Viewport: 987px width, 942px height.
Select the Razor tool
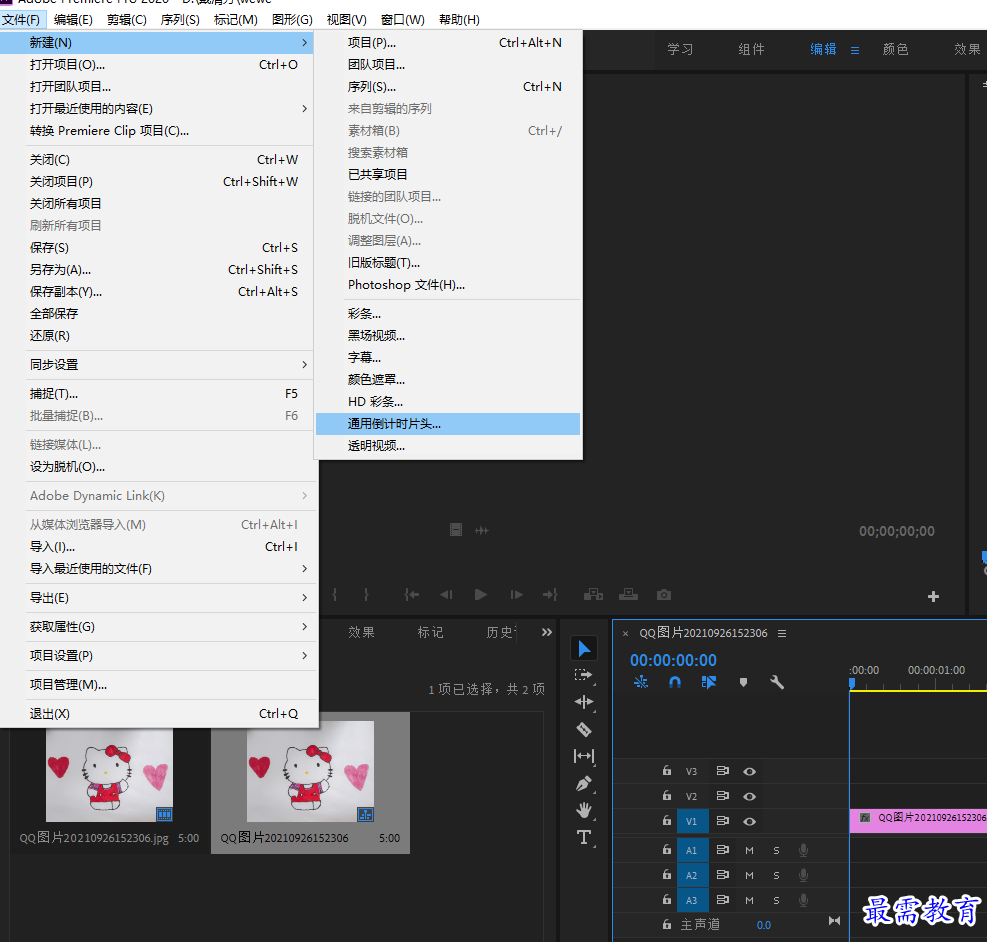[x=584, y=729]
